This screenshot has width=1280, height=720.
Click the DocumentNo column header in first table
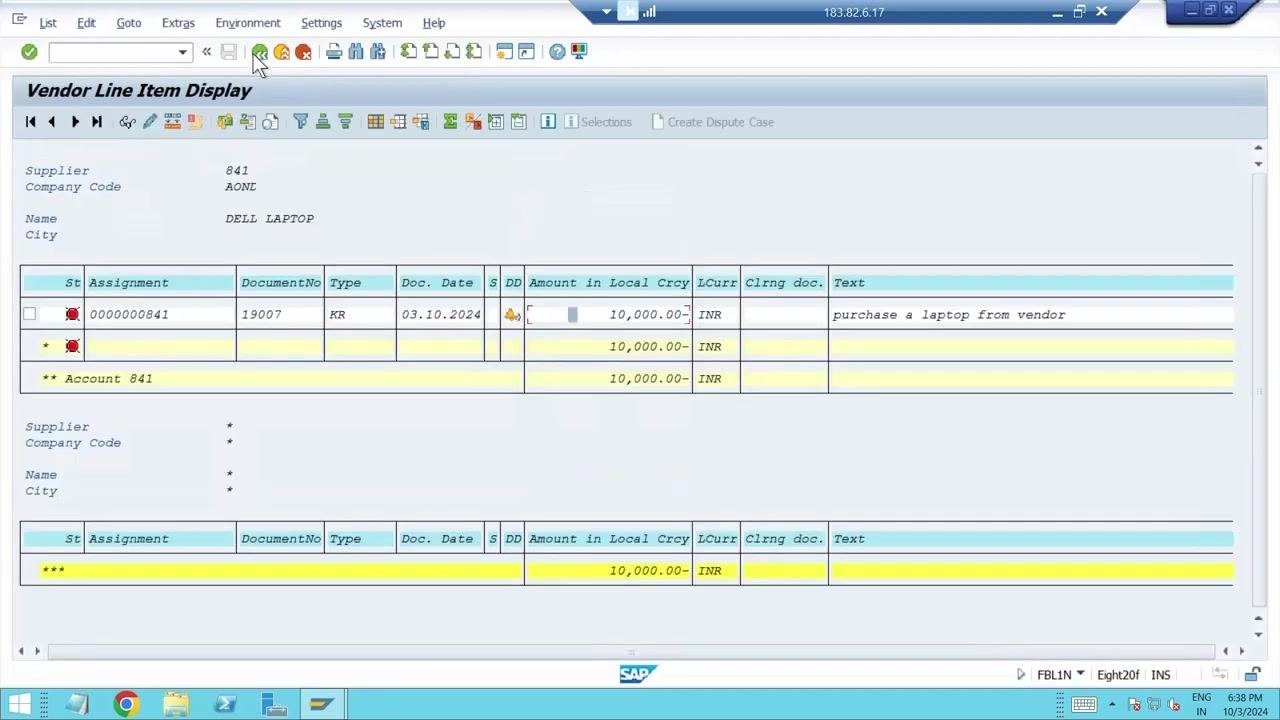(x=280, y=283)
